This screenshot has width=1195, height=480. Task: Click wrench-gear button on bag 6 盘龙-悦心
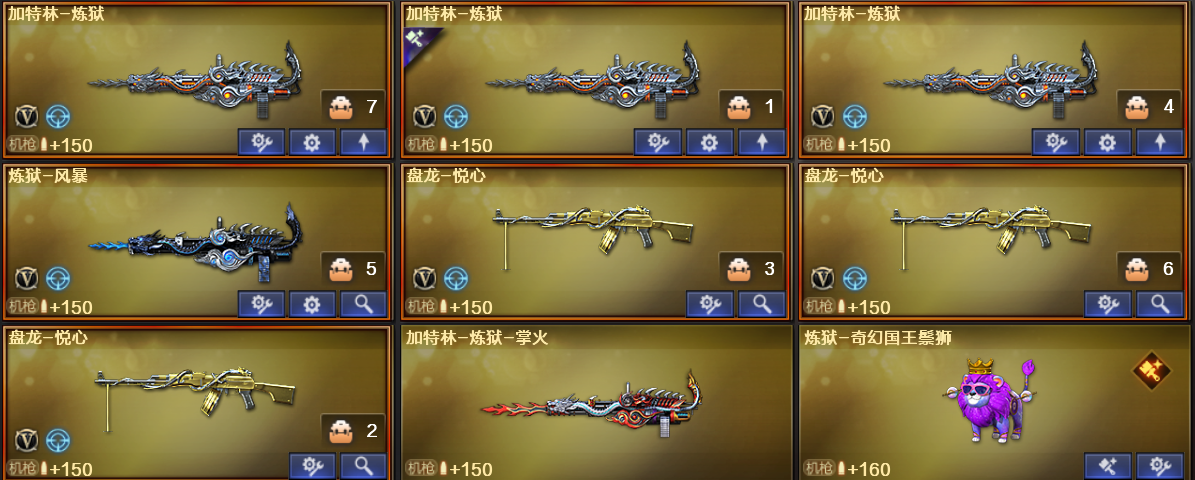tap(1107, 304)
